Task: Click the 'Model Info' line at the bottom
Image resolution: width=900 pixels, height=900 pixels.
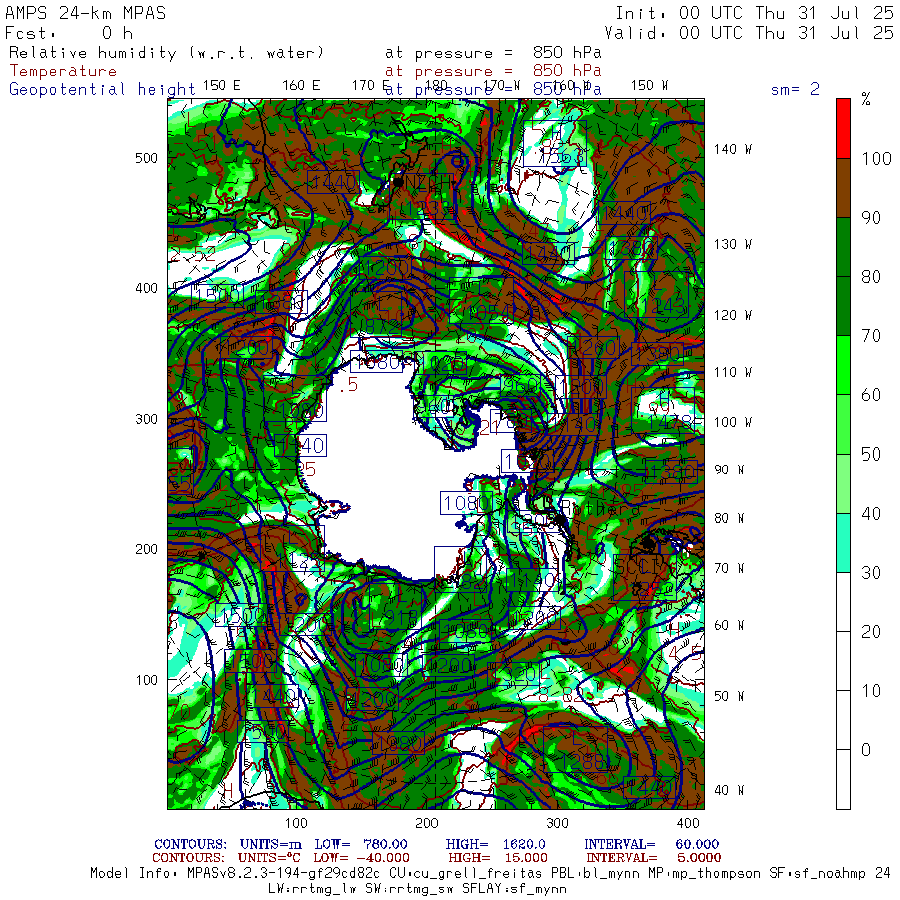Action: pyautogui.click(x=490, y=874)
